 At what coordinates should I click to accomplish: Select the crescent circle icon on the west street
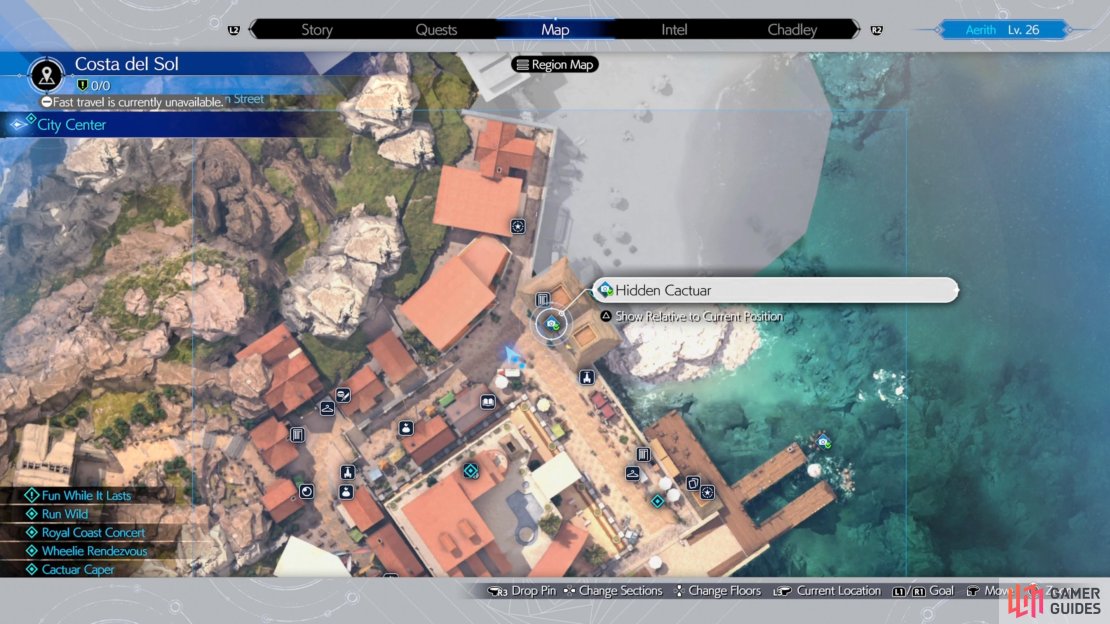307,491
